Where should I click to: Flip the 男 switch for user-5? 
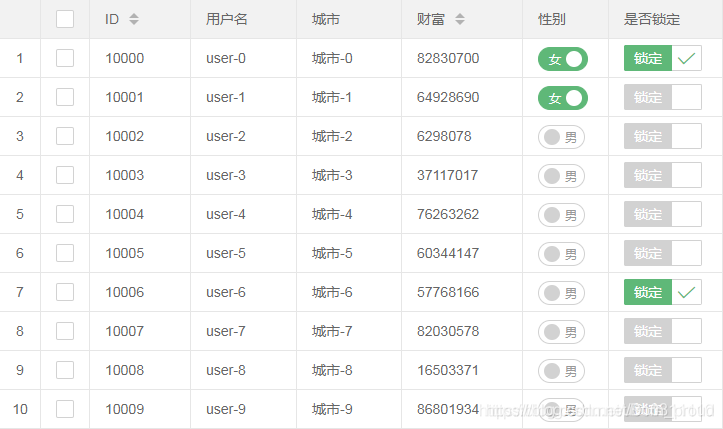click(x=562, y=254)
